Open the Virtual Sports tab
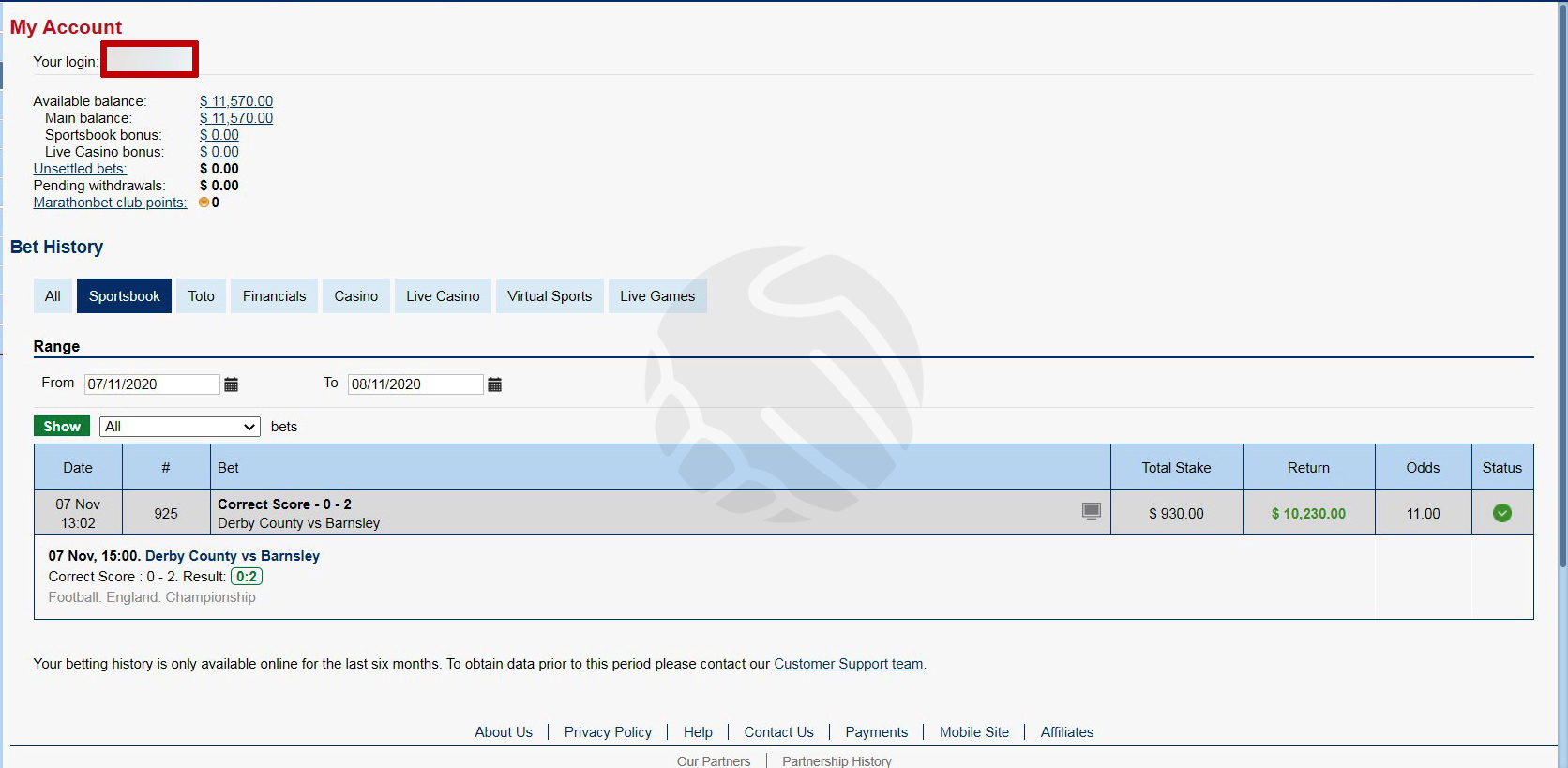This screenshot has width=1568, height=768. [x=550, y=296]
